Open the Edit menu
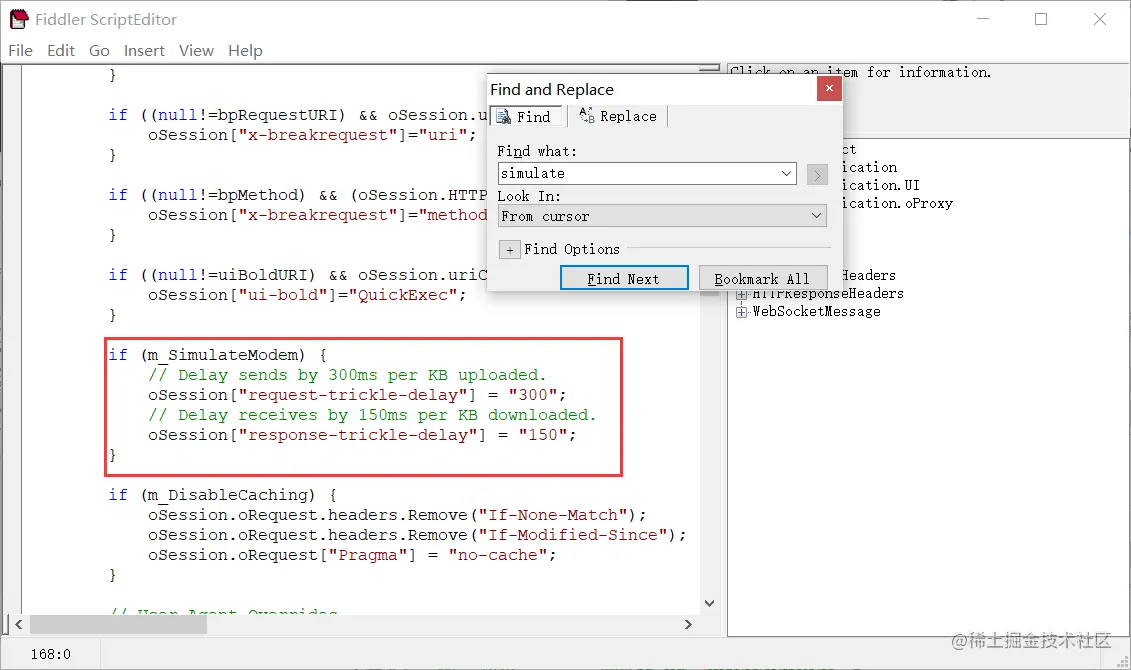The width and height of the screenshot is (1131, 670). (61, 50)
